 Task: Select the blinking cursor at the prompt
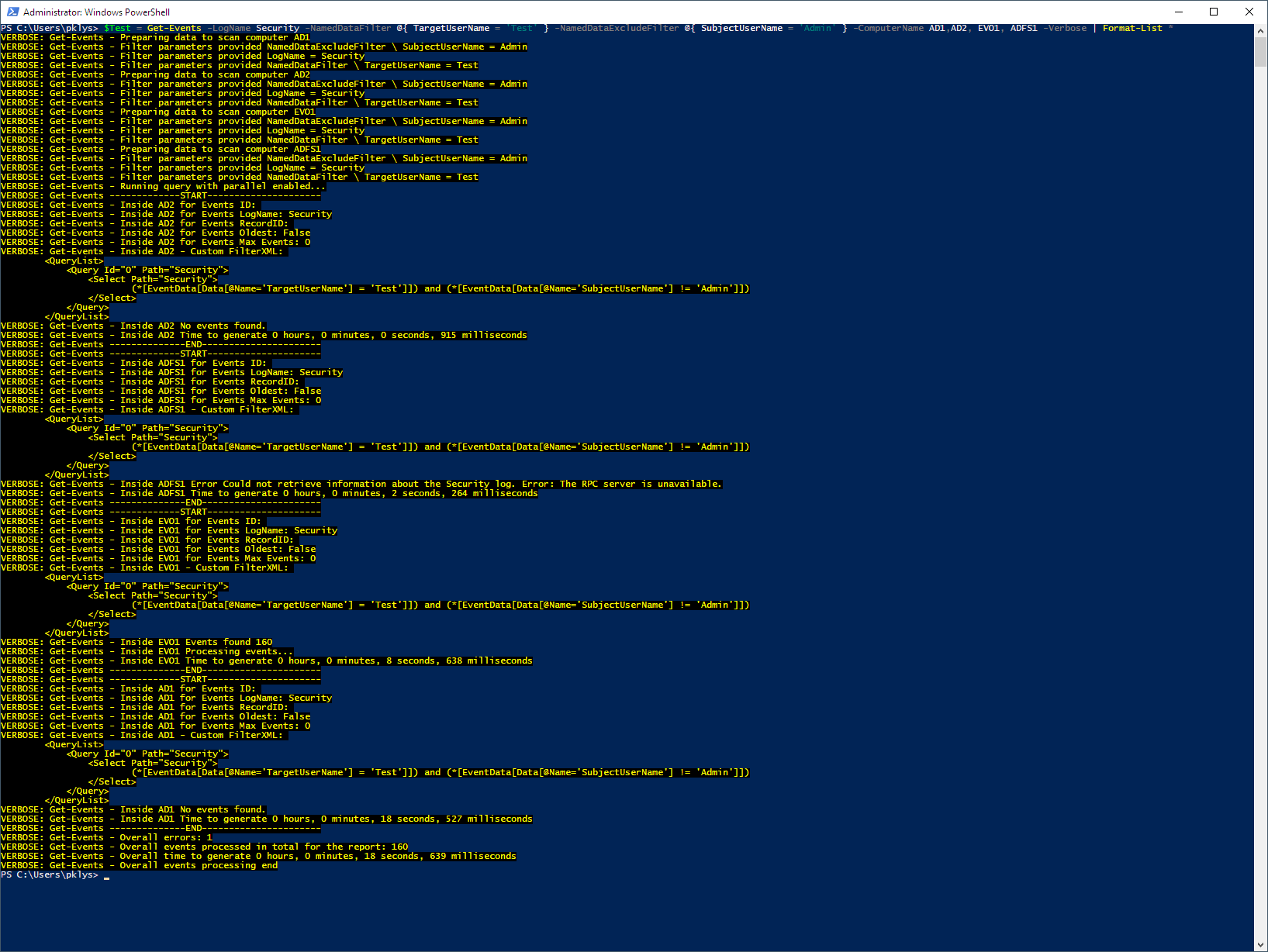[x=105, y=875]
